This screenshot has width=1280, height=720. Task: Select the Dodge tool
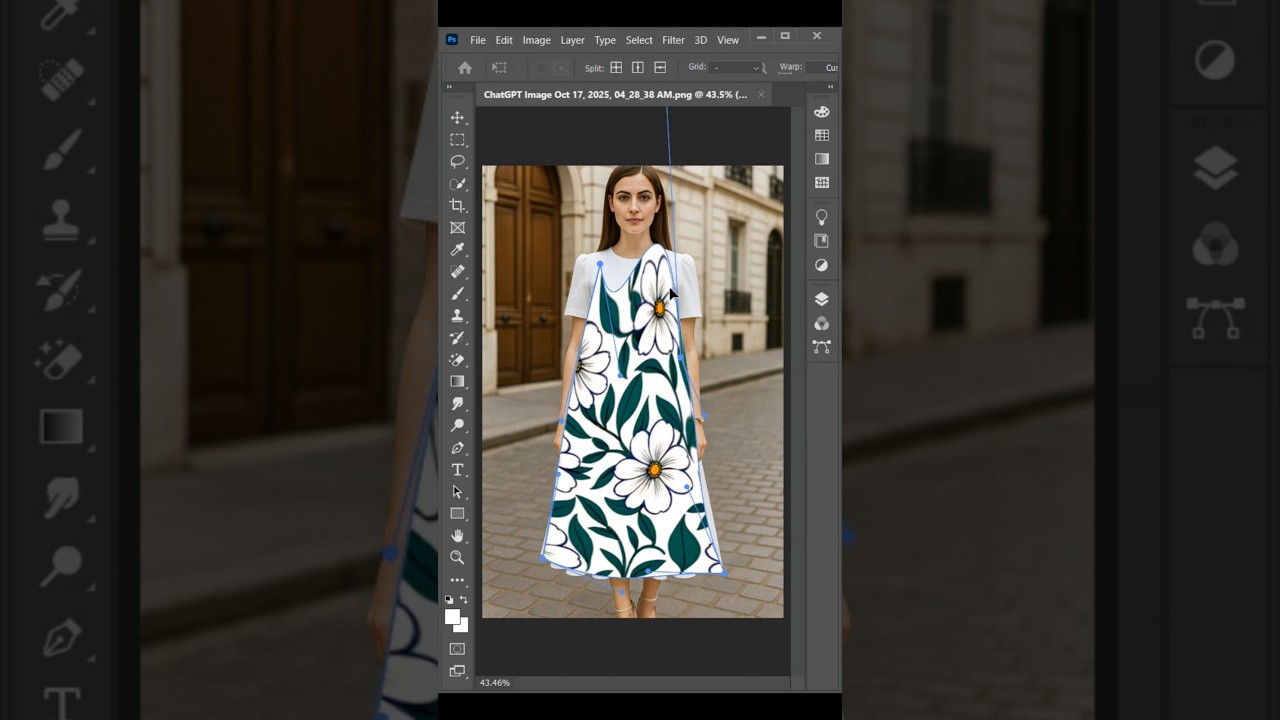coord(457,426)
